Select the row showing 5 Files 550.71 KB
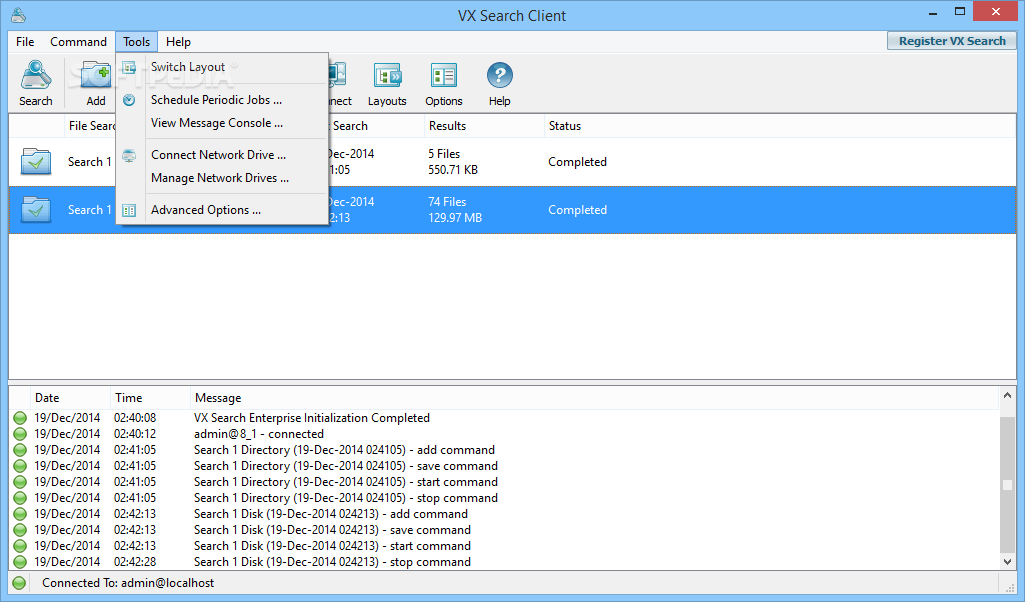The width and height of the screenshot is (1025, 602). tap(512, 161)
